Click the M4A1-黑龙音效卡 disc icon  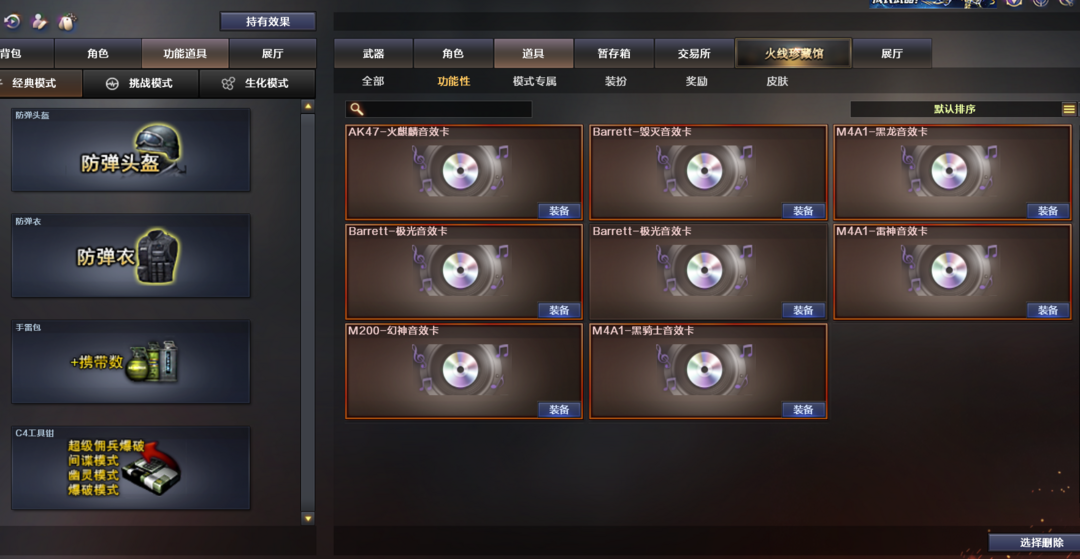click(949, 171)
